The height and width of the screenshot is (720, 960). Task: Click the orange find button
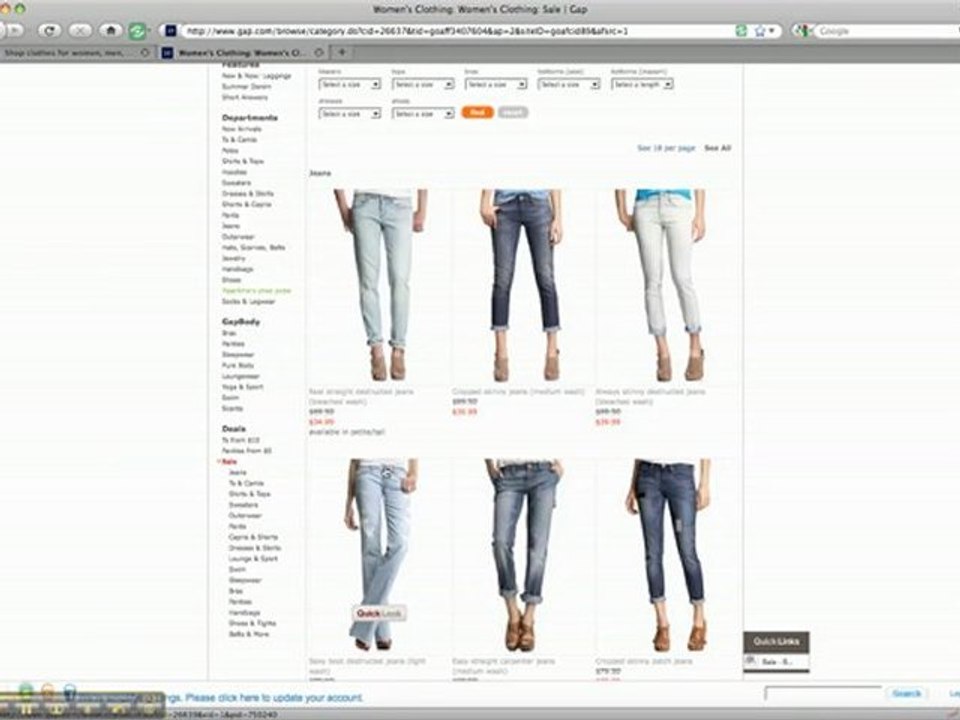478,113
